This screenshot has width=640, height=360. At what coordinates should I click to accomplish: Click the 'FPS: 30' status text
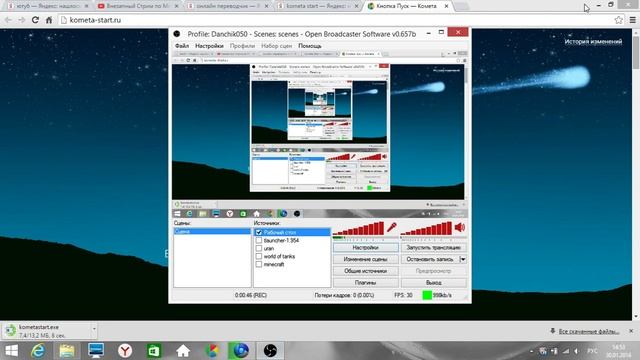click(403, 295)
